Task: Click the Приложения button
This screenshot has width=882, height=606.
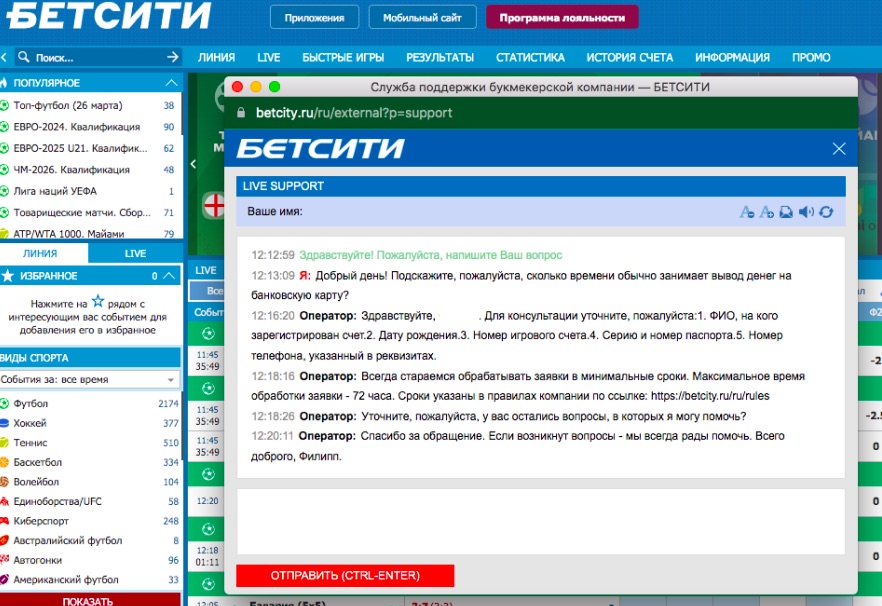Action: click(314, 17)
